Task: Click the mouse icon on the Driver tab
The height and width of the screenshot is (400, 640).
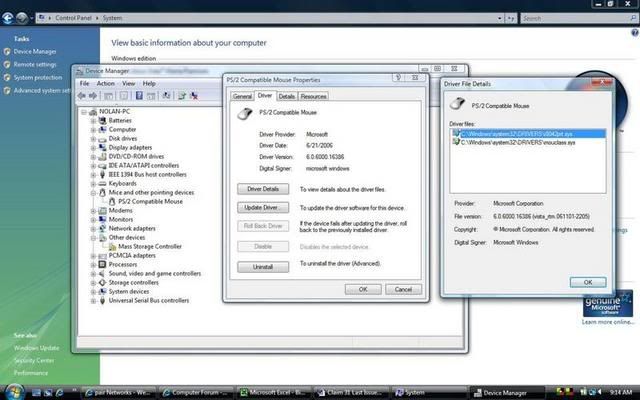Action: 245,113
